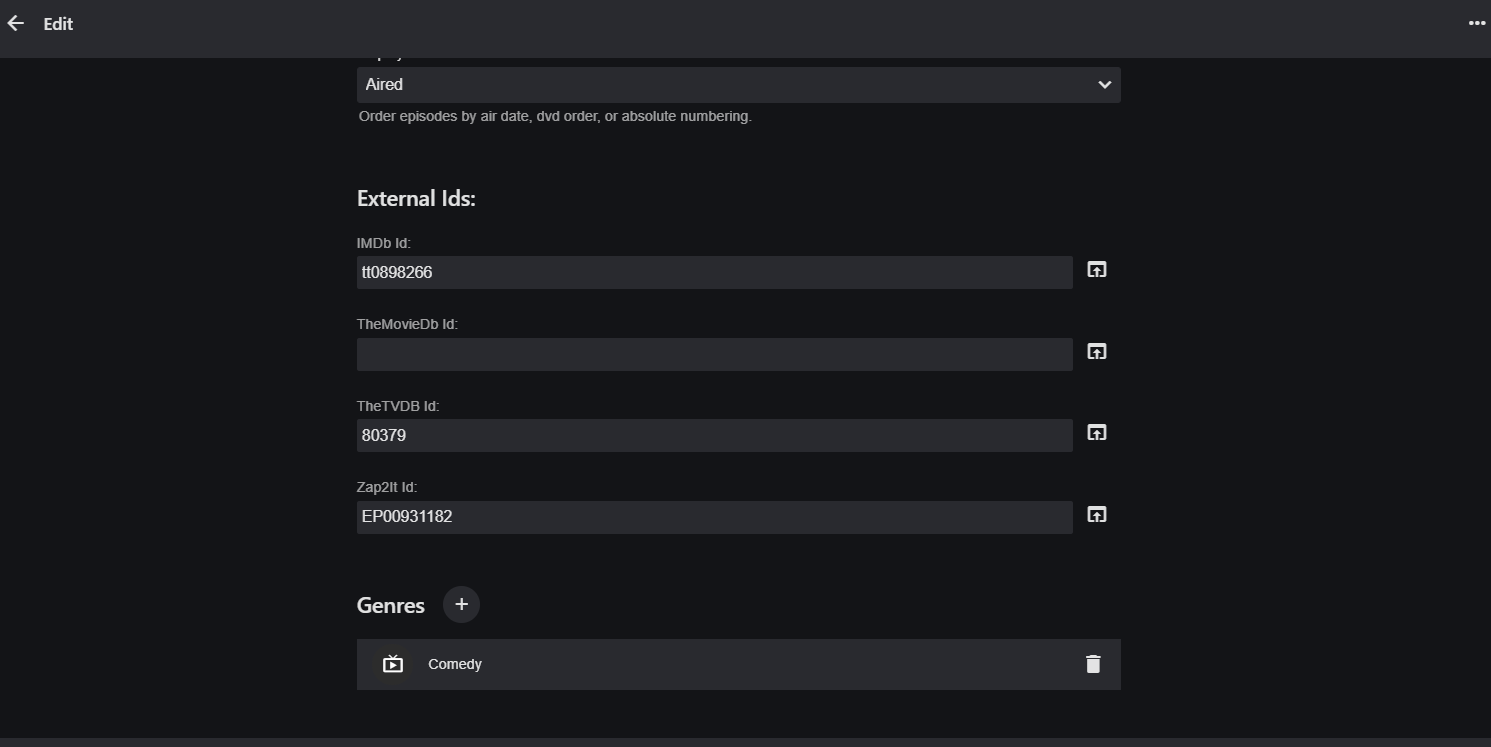Go back using the arrow beside Edit

pos(16,24)
